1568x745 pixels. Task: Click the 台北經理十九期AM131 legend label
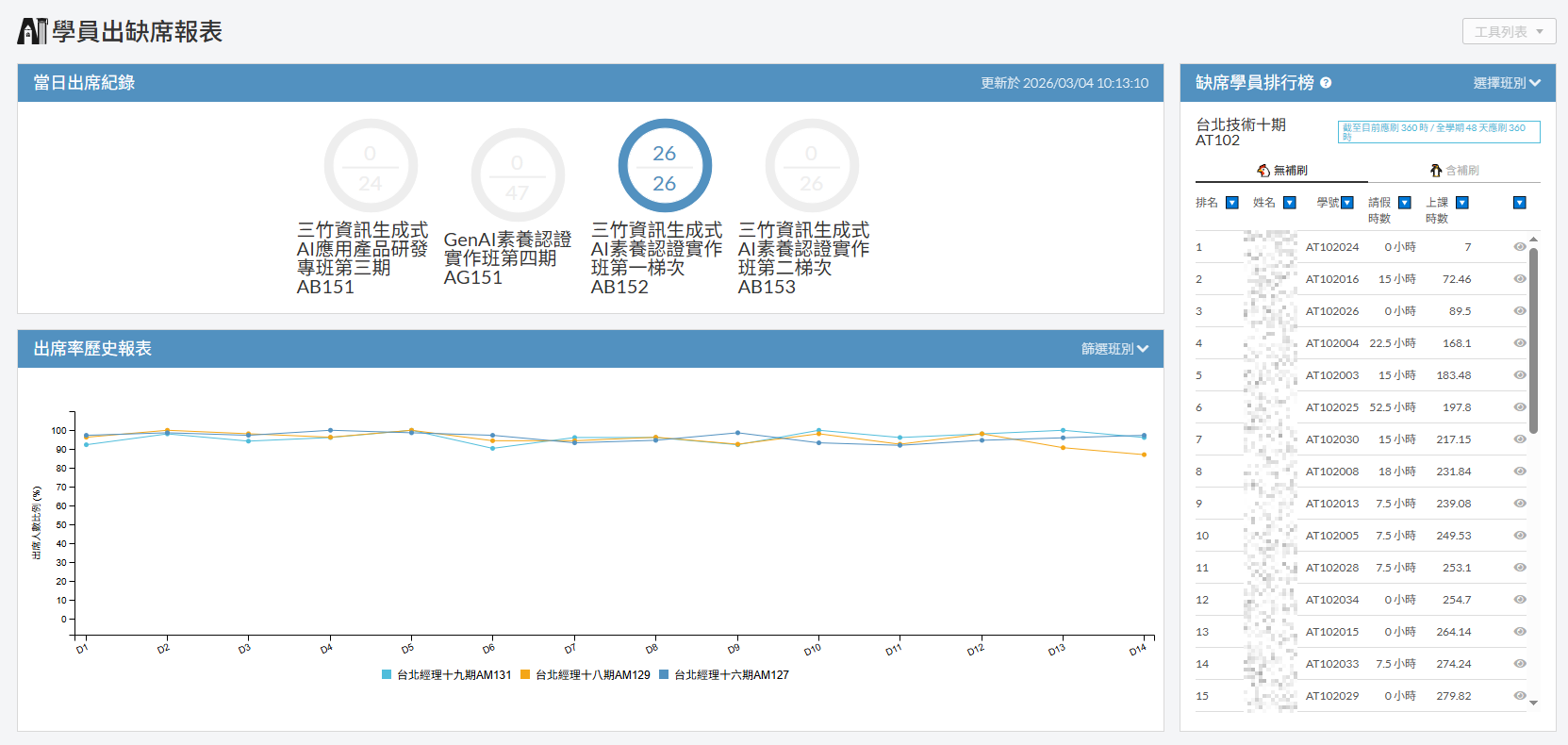click(454, 675)
